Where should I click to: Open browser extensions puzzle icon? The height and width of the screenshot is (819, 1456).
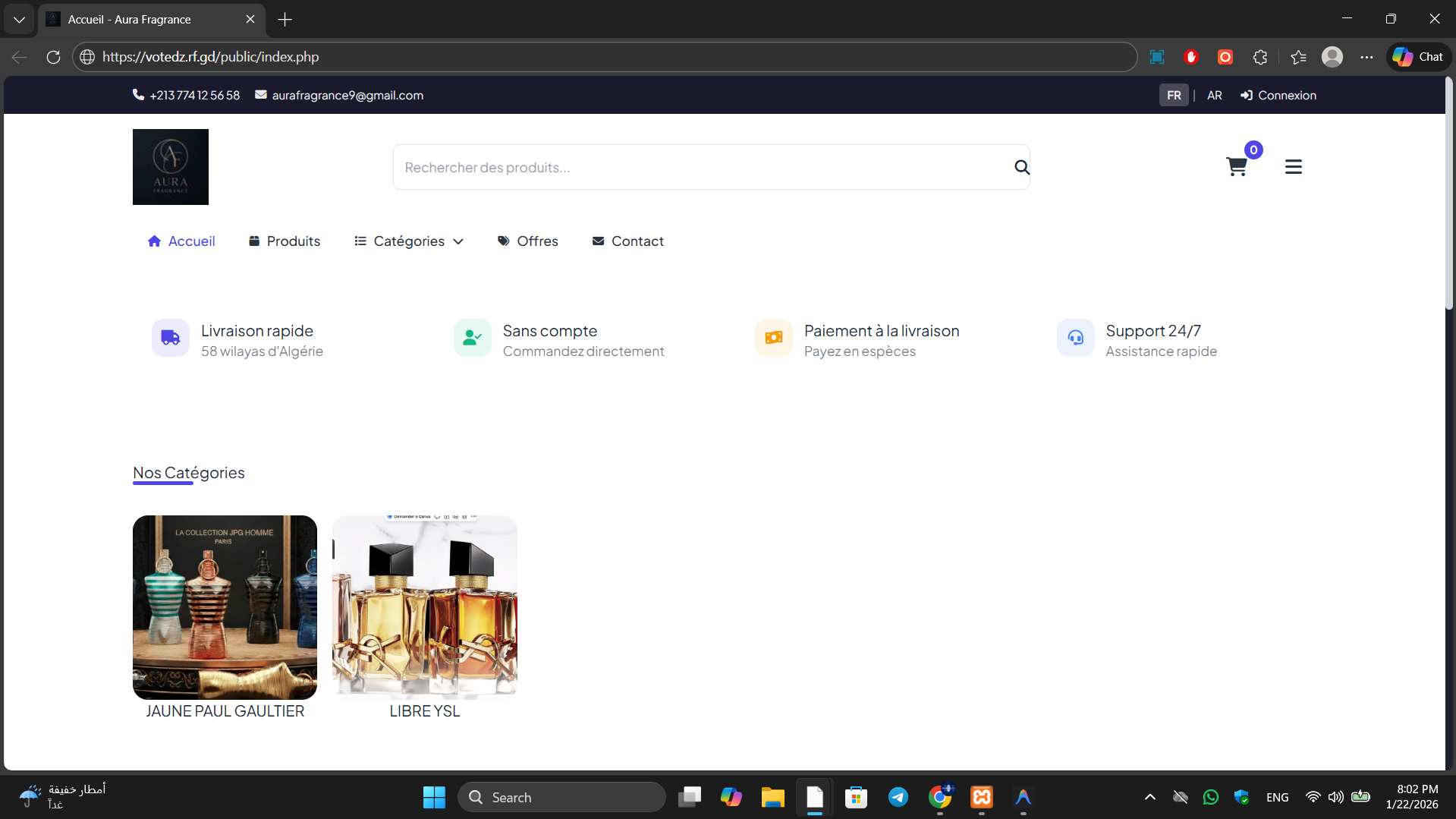(1259, 57)
